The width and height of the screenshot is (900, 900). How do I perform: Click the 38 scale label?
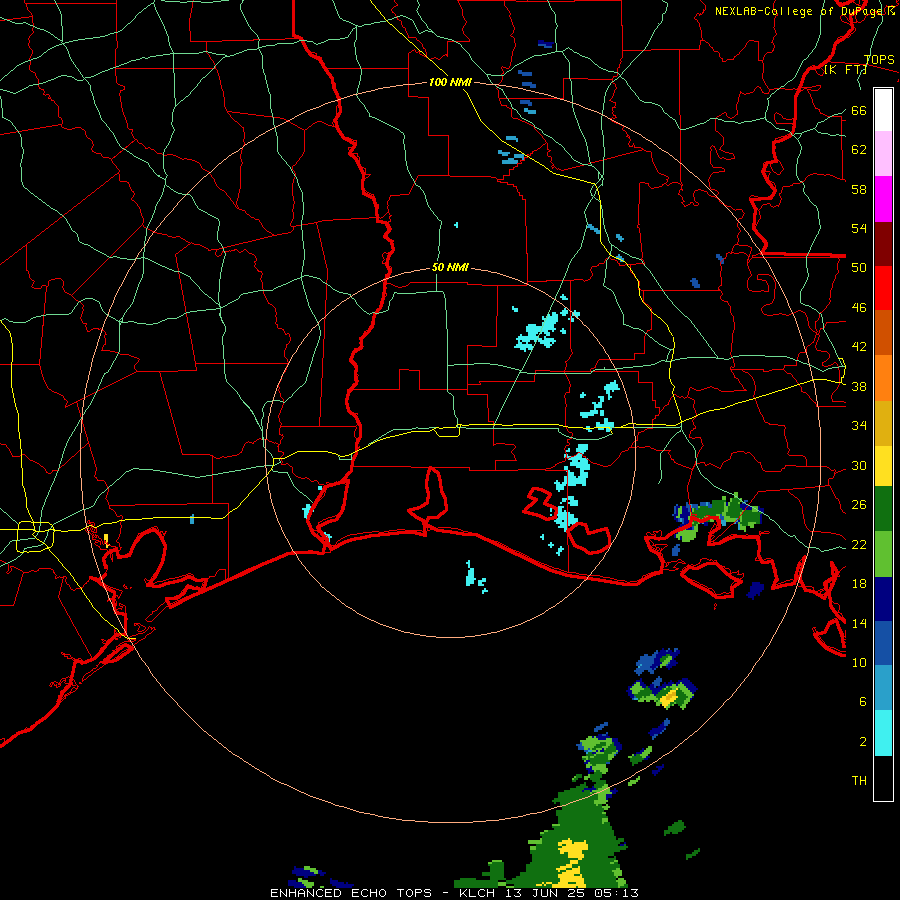pos(859,387)
